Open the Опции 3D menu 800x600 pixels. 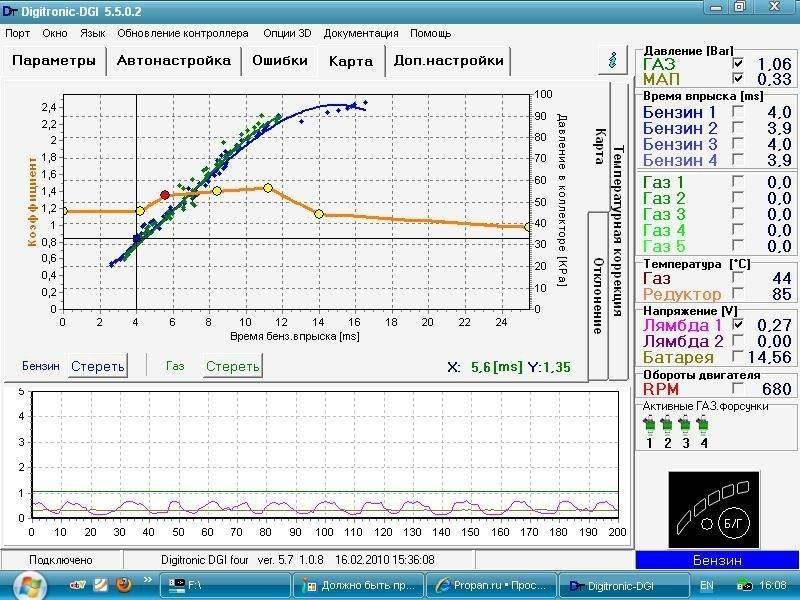(287, 33)
